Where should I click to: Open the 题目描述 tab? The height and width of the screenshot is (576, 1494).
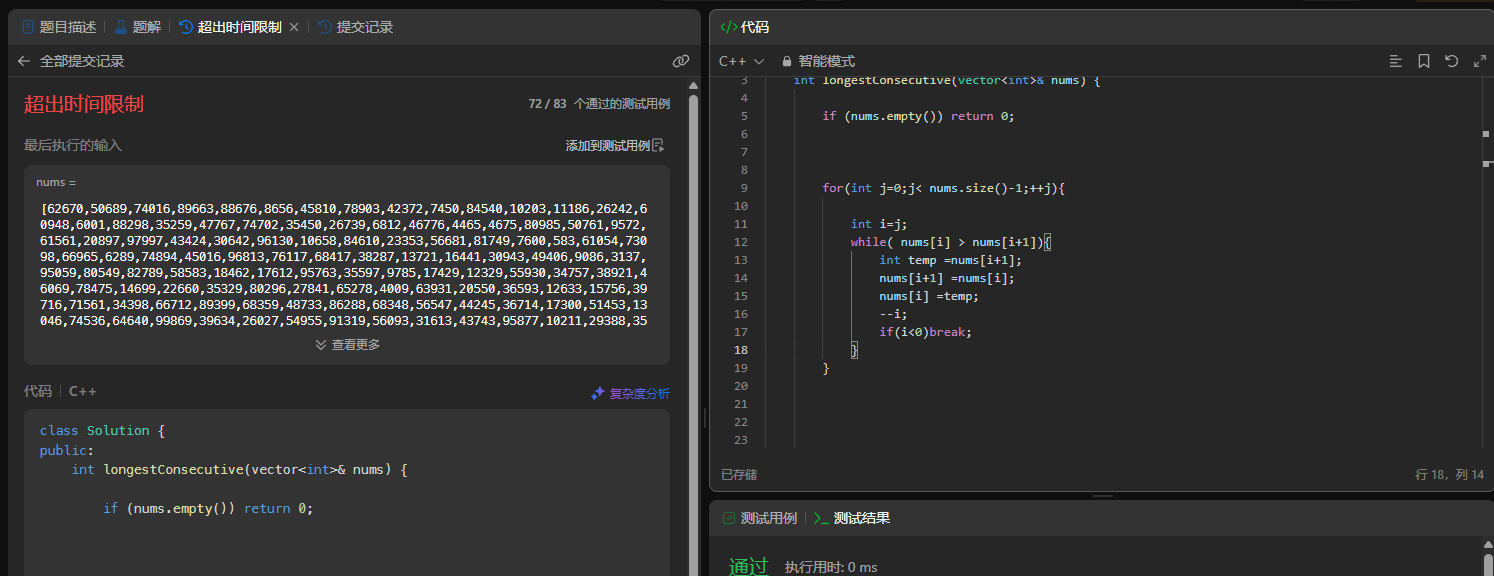(59, 27)
